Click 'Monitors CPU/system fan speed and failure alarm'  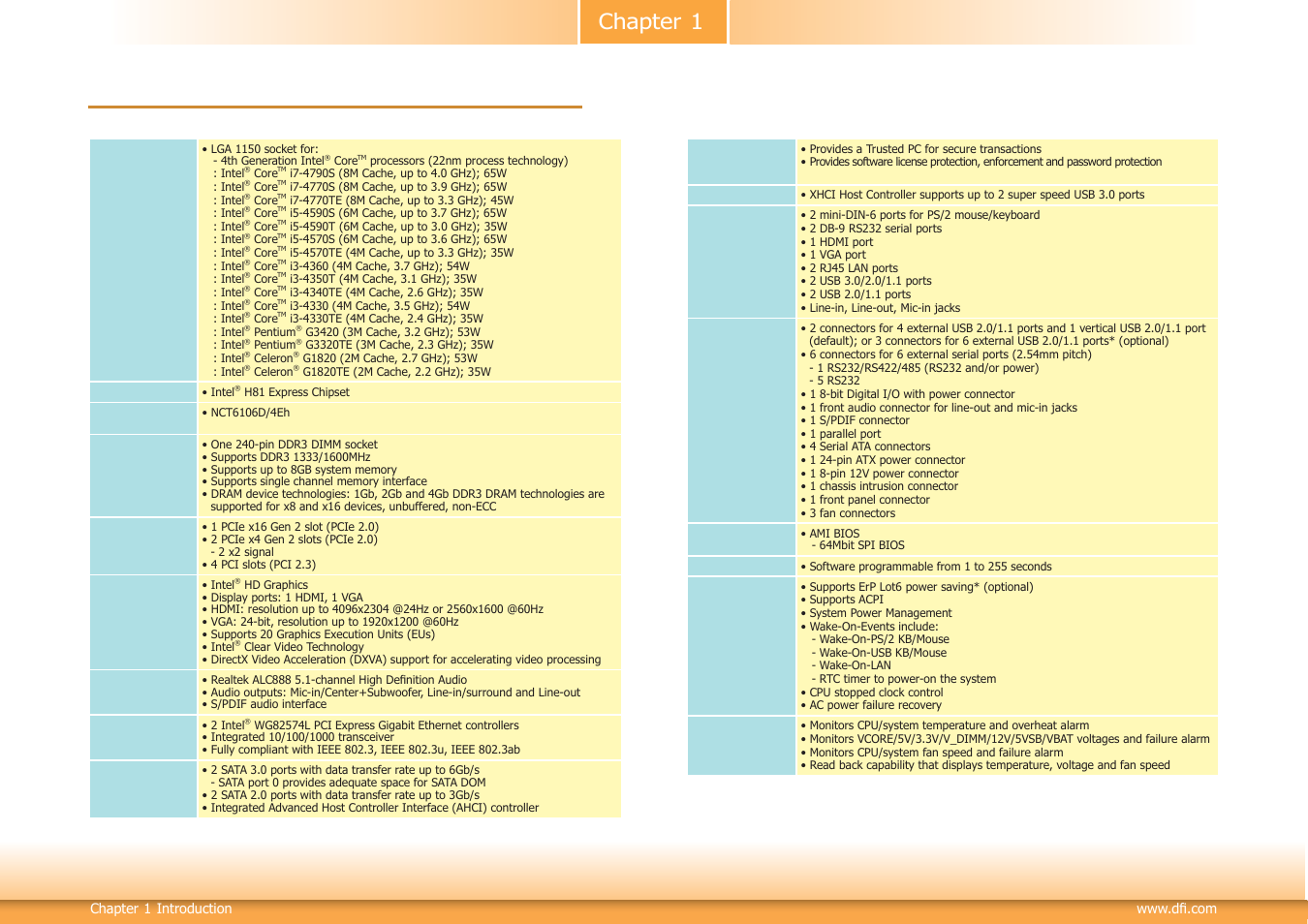(x=931, y=753)
